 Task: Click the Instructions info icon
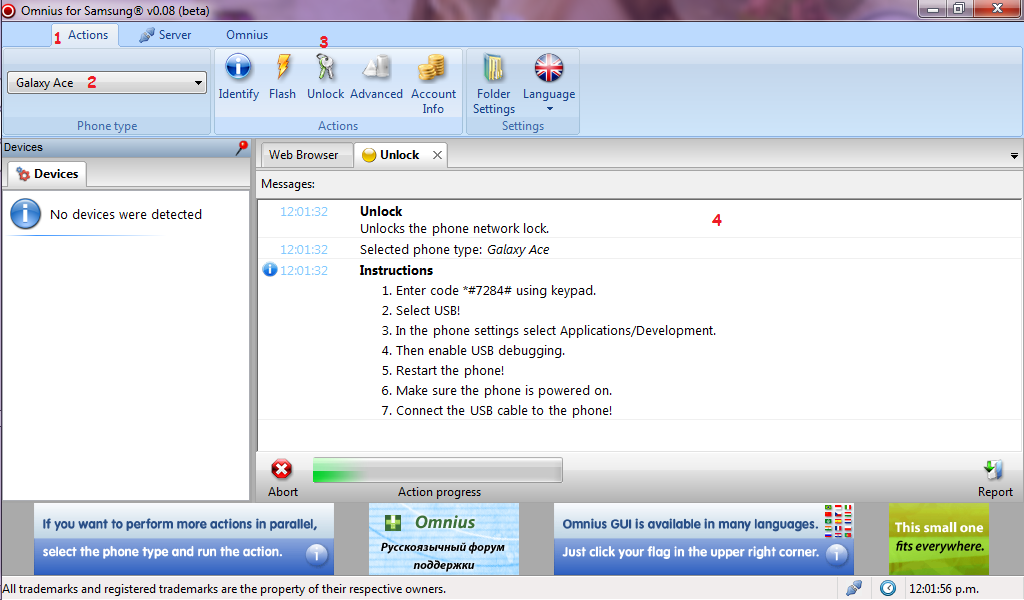tap(270, 270)
